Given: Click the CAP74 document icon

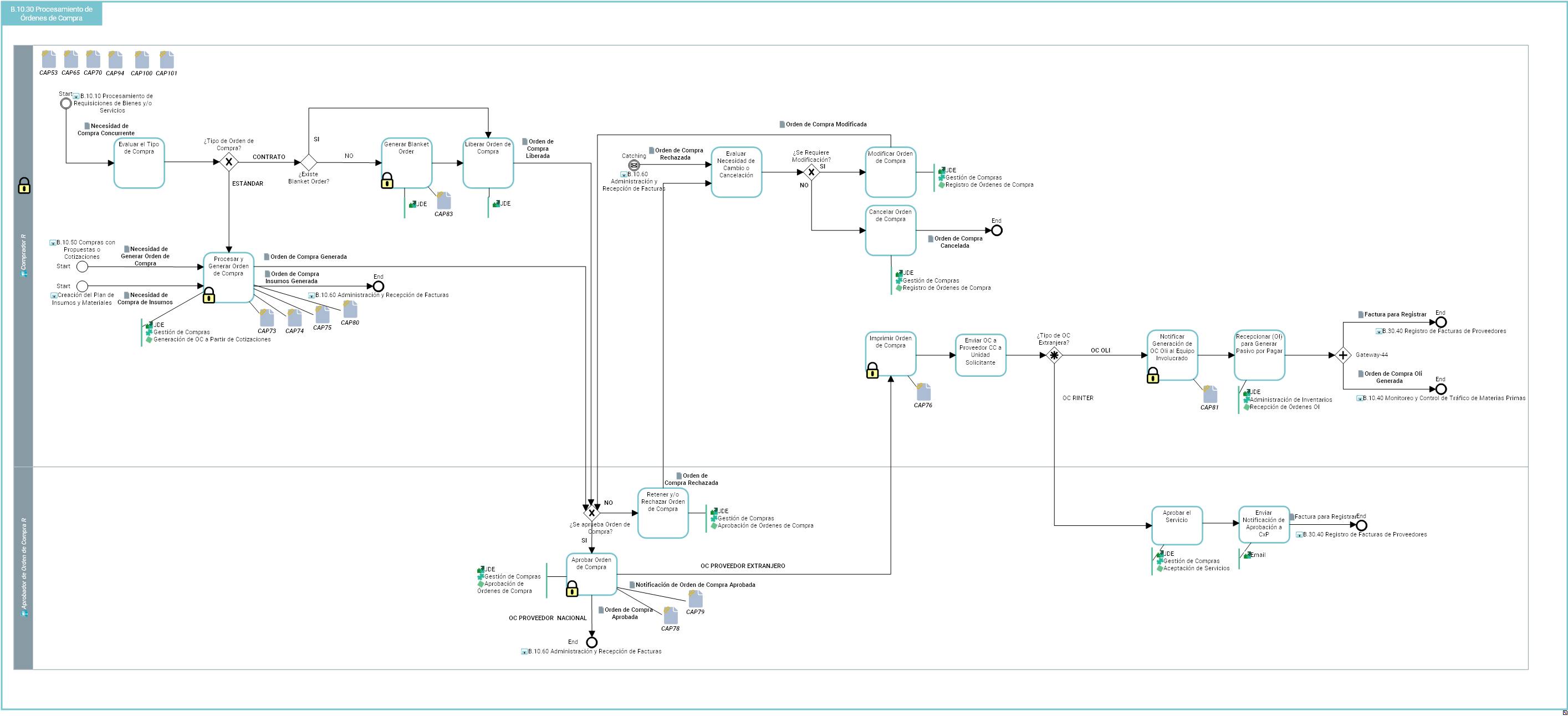Looking at the screenshot, I should (x=294, y=318).
